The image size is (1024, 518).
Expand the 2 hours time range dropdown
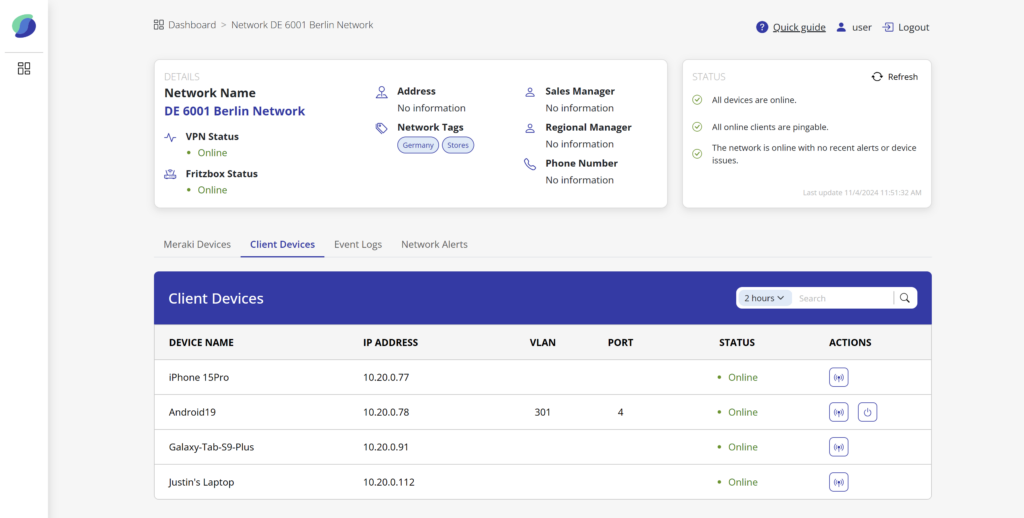[765, 298]
